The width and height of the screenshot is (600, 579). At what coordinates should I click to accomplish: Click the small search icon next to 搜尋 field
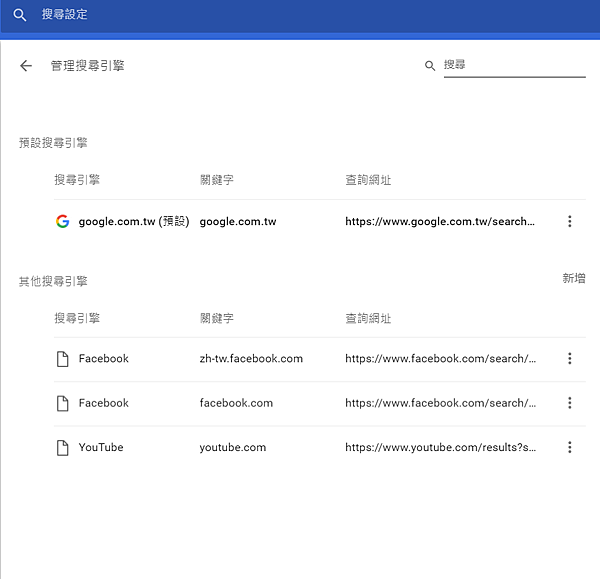(x=430, y=66)
